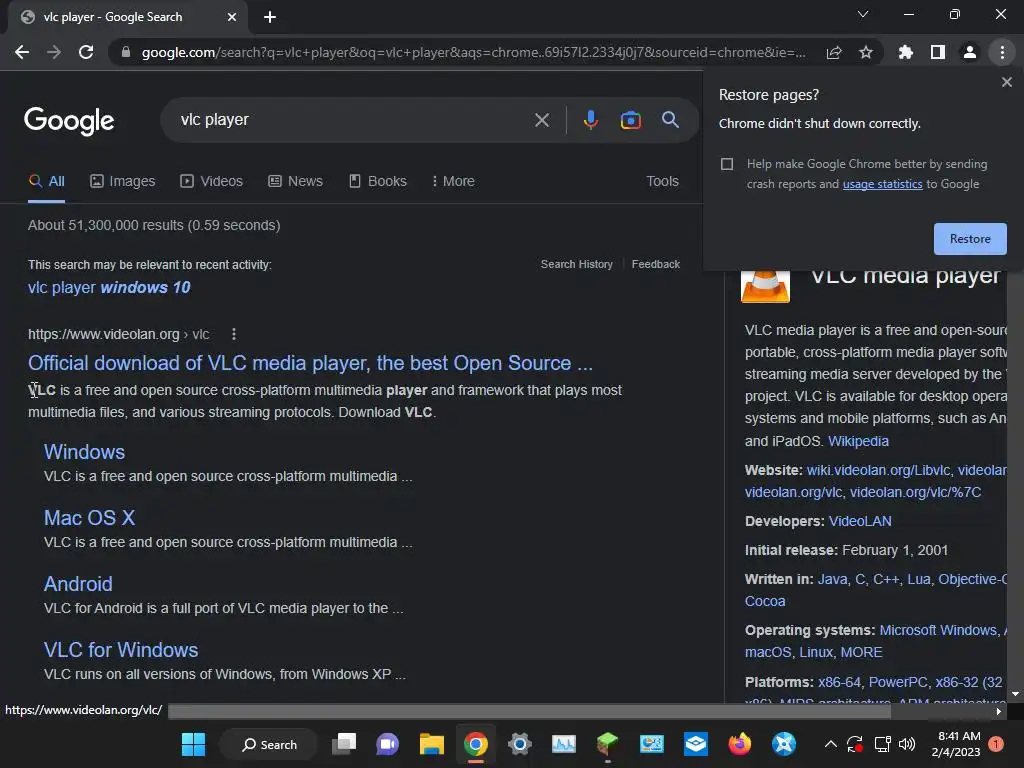Open a new tab with the plus icon
Screen dimensions: 1024x768
(270, 17)
